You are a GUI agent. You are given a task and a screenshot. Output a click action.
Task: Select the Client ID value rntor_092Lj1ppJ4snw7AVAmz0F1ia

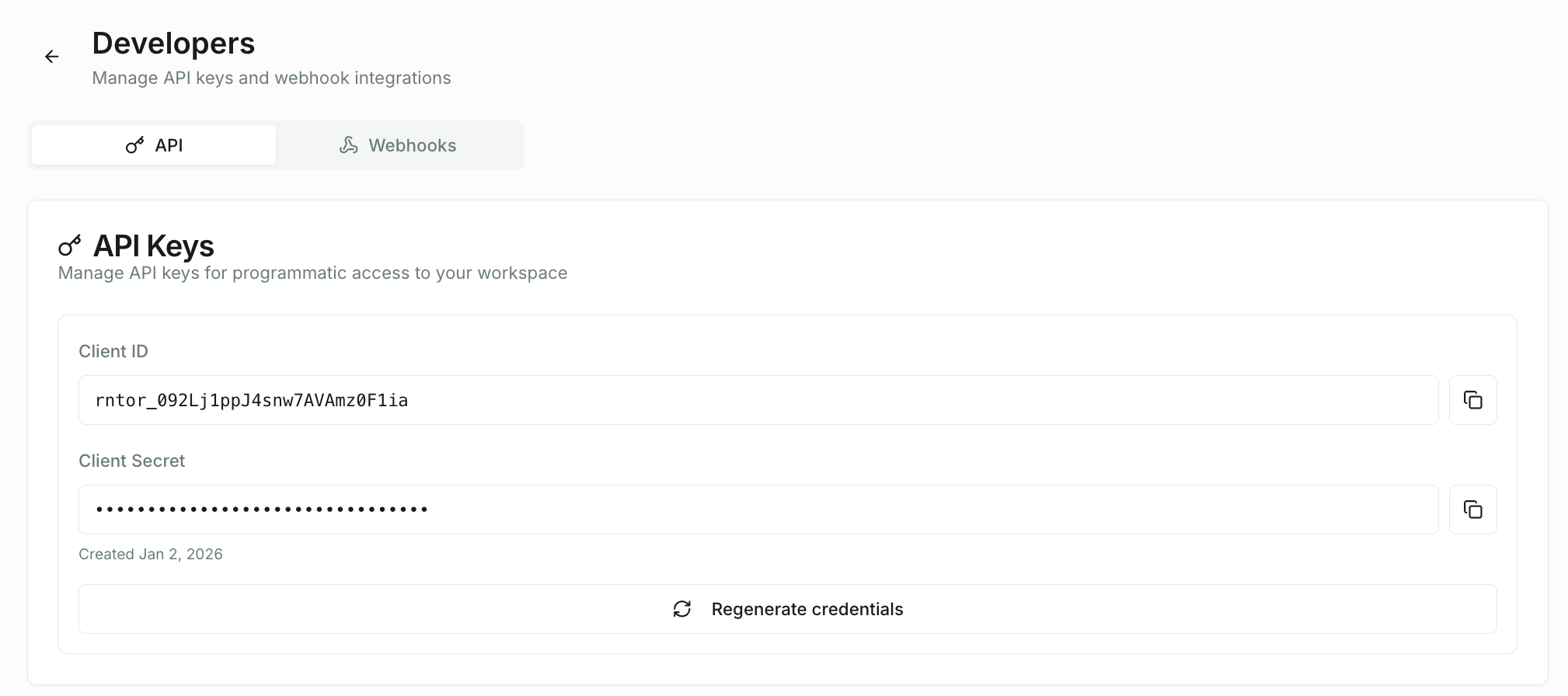point(252,399)
